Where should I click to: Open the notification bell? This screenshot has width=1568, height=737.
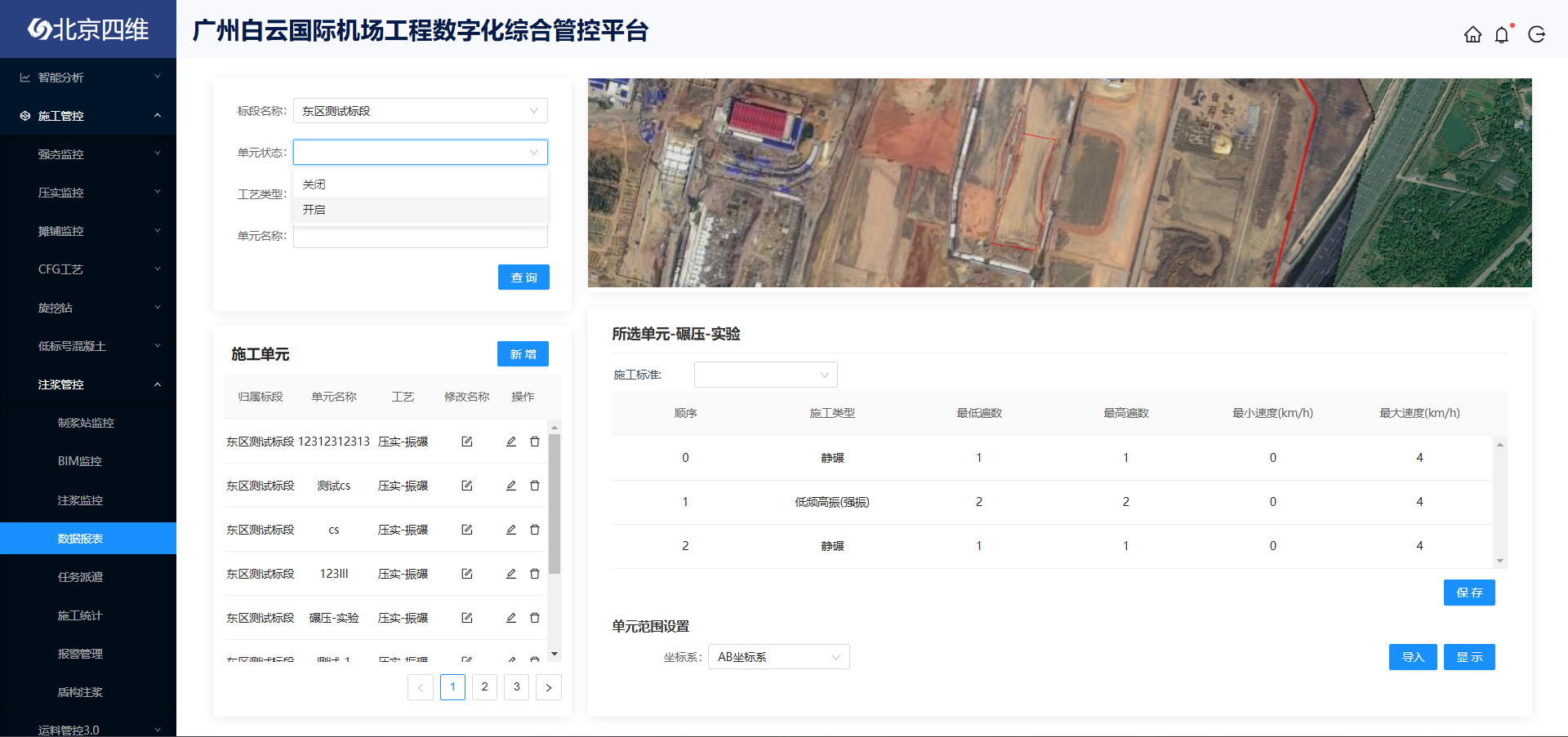[1502, 34]
